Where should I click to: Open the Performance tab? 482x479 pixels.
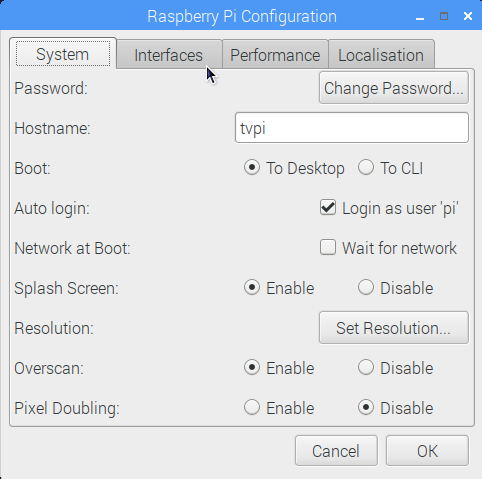click(x=275, y=55)
